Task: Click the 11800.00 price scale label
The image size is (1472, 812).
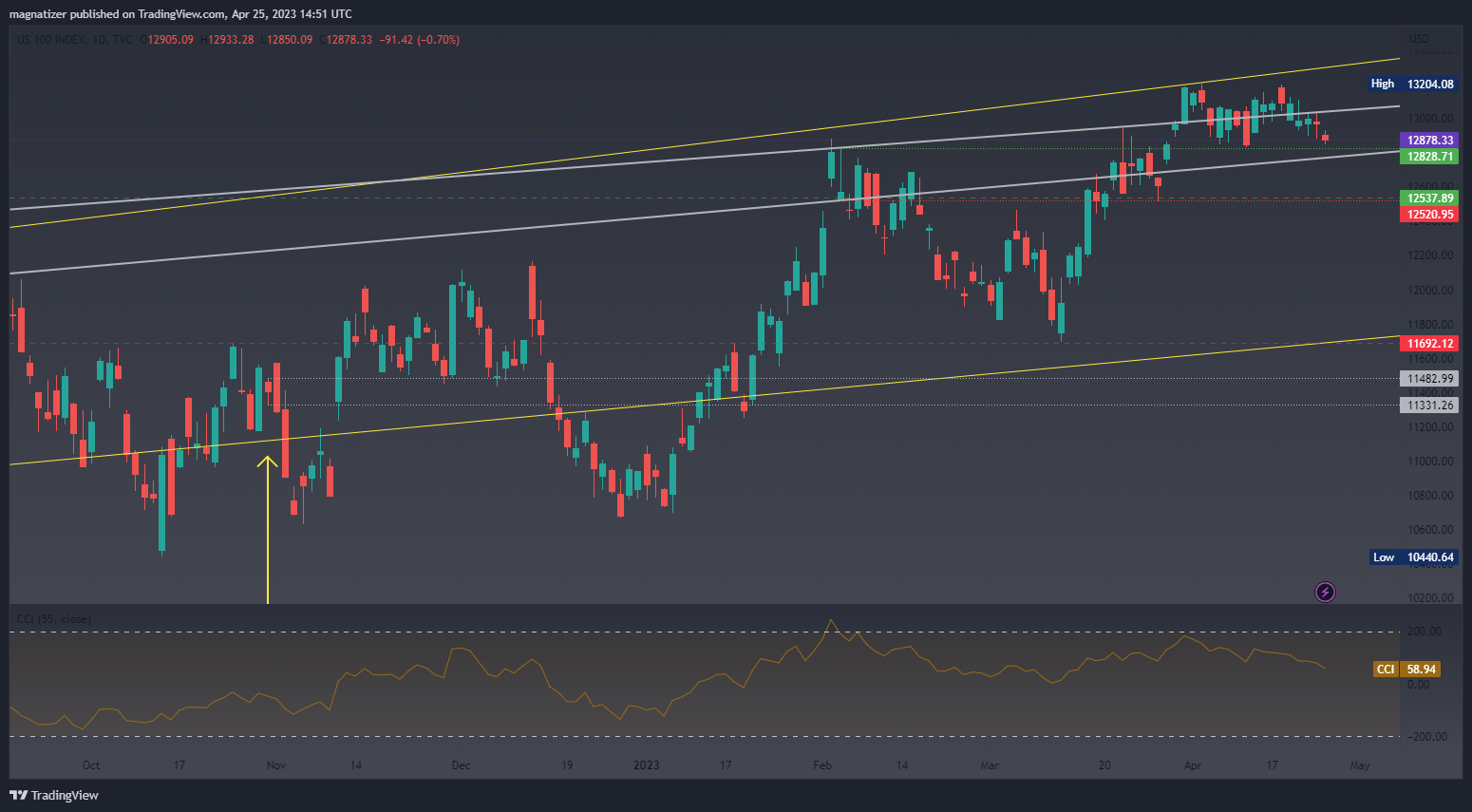Action: [1430, 325]
